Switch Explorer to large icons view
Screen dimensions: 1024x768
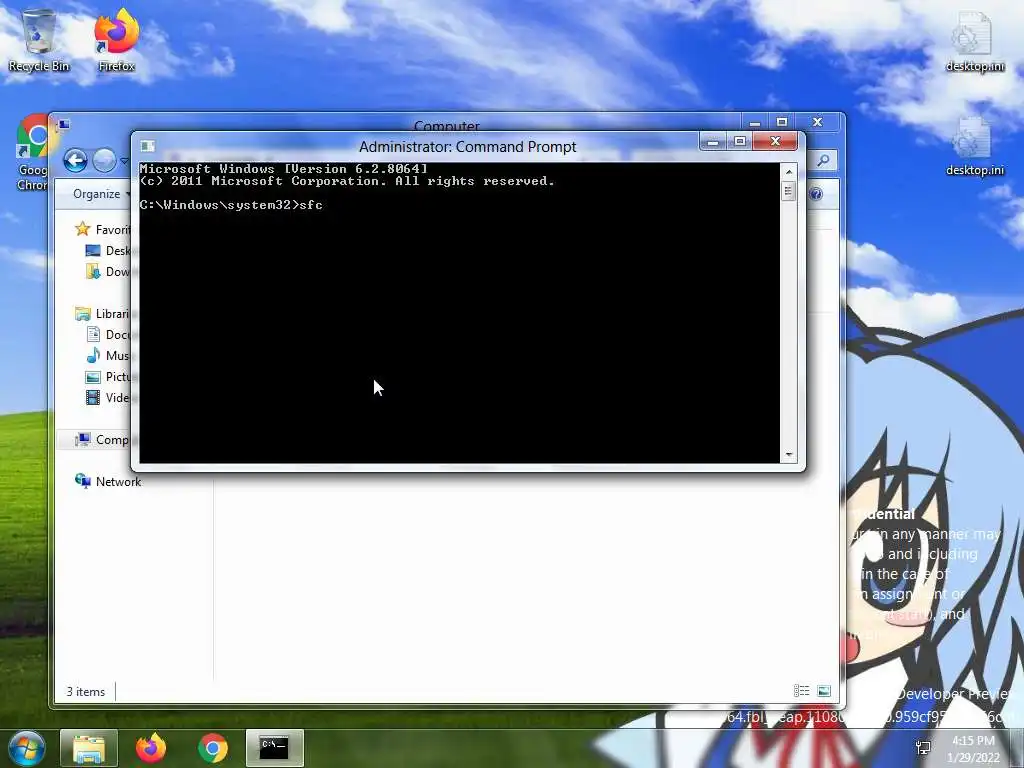coord(824,691)
